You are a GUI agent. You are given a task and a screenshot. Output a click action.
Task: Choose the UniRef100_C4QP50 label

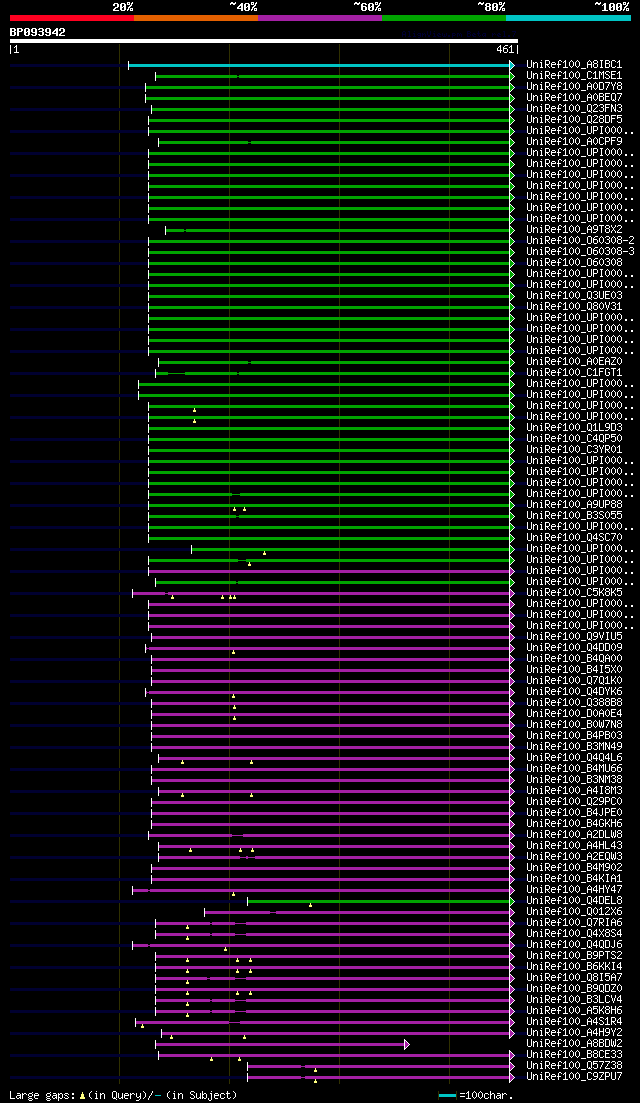[x=574, y=439]
